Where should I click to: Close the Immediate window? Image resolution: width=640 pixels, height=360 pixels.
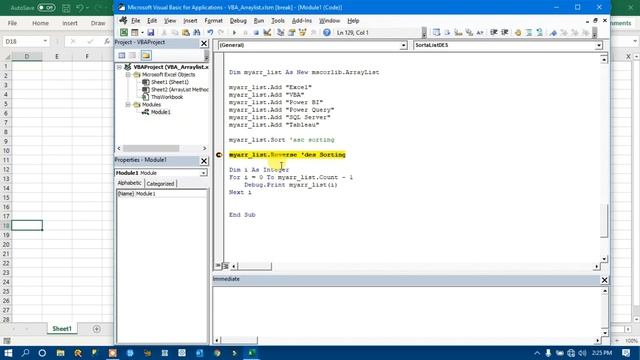coord(604,280)
